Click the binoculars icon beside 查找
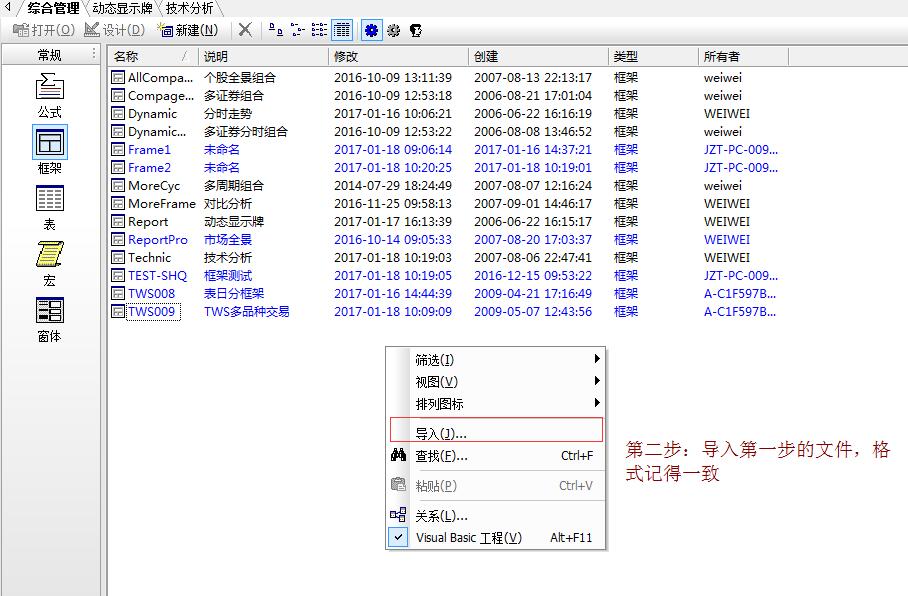 (x=398, y=455)
